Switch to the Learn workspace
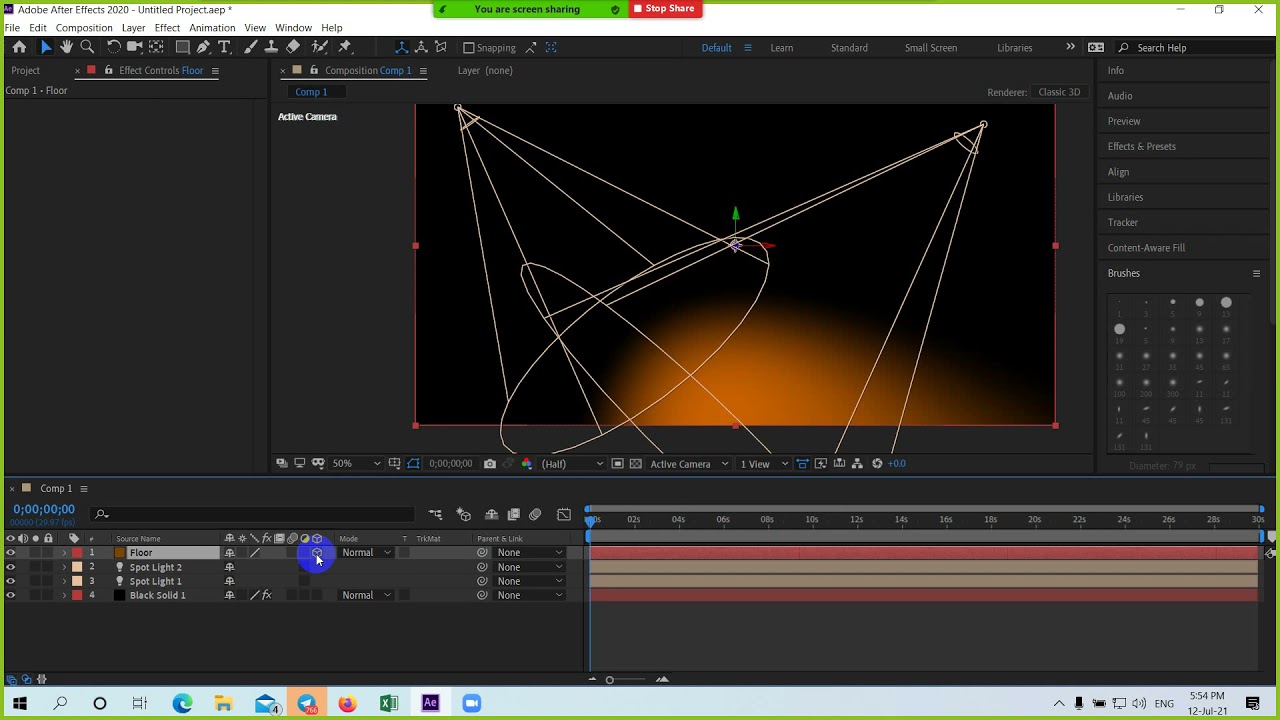The image size is (1280, 720). pos(782,47)
